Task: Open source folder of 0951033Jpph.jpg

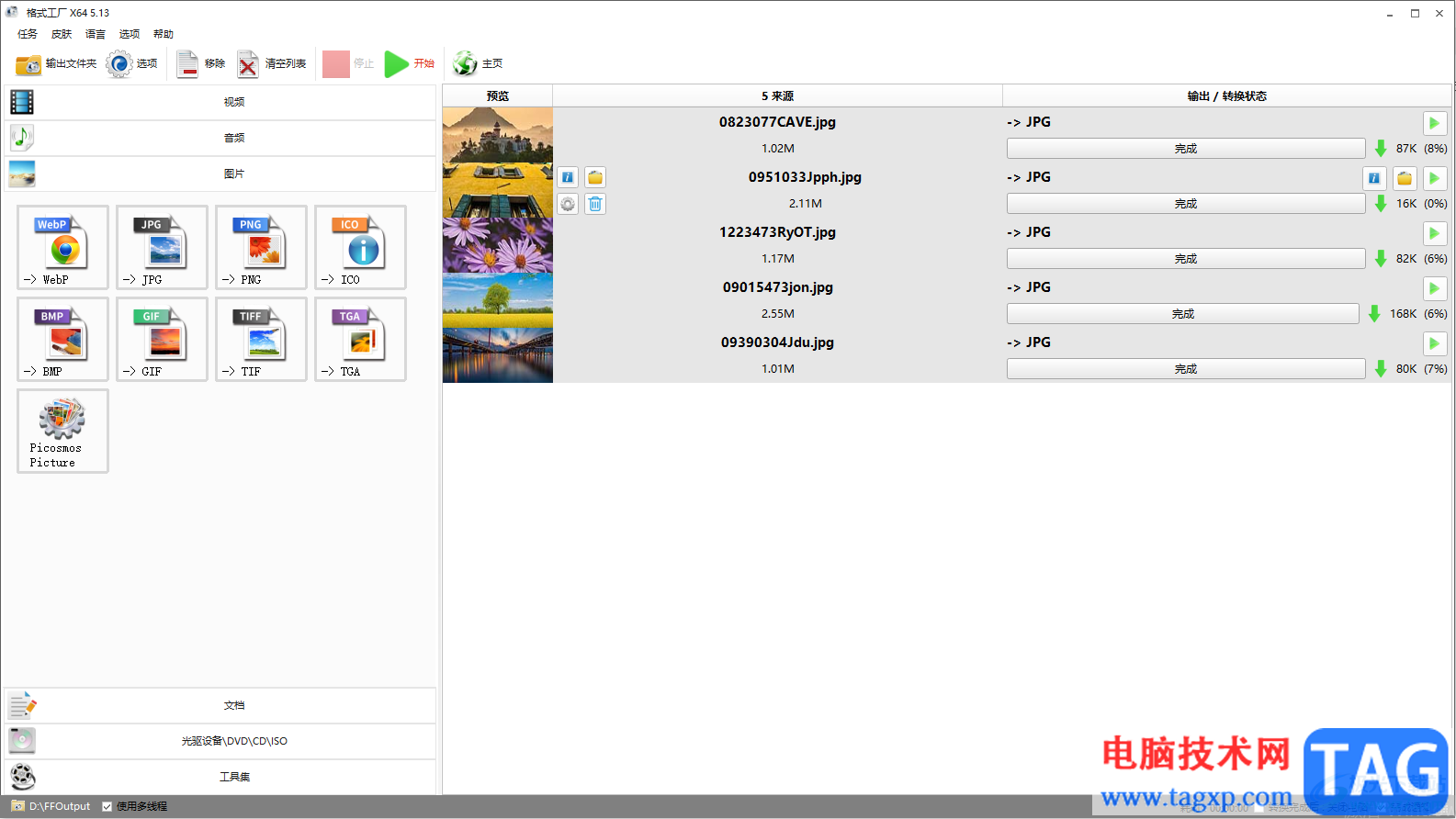Action: click(595, 177)
